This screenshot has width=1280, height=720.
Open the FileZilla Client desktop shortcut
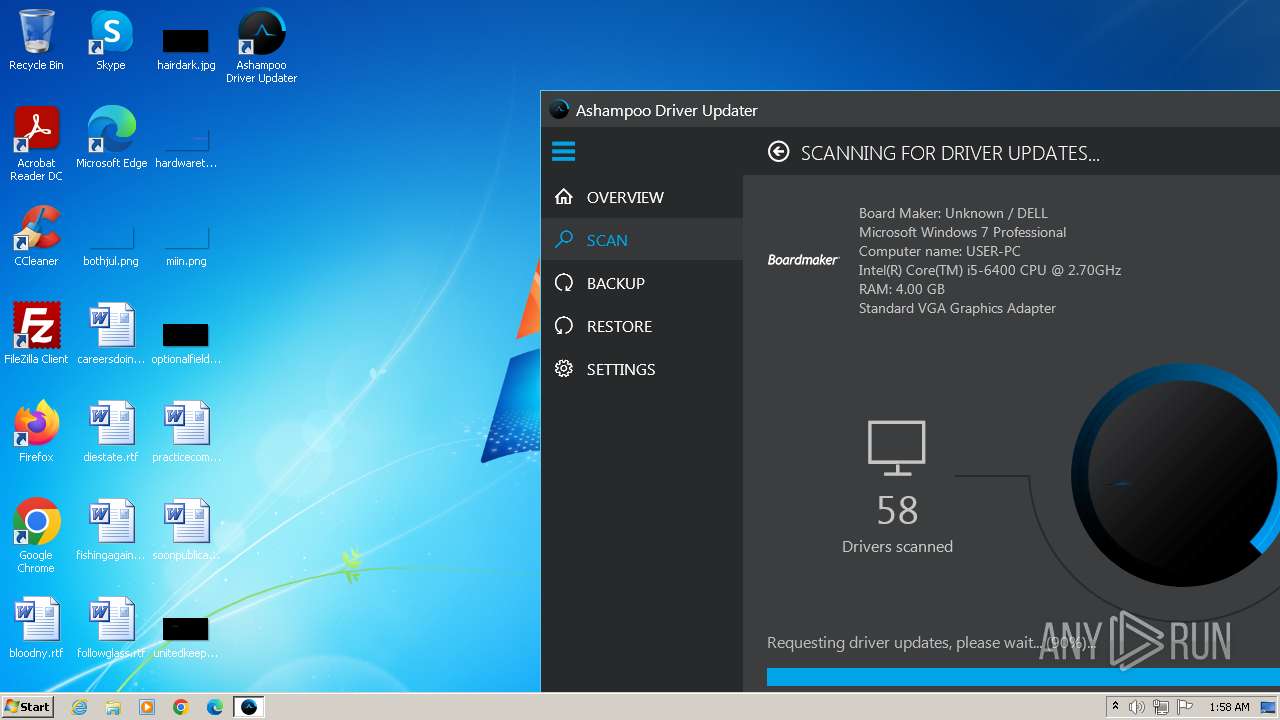[36, 335]
